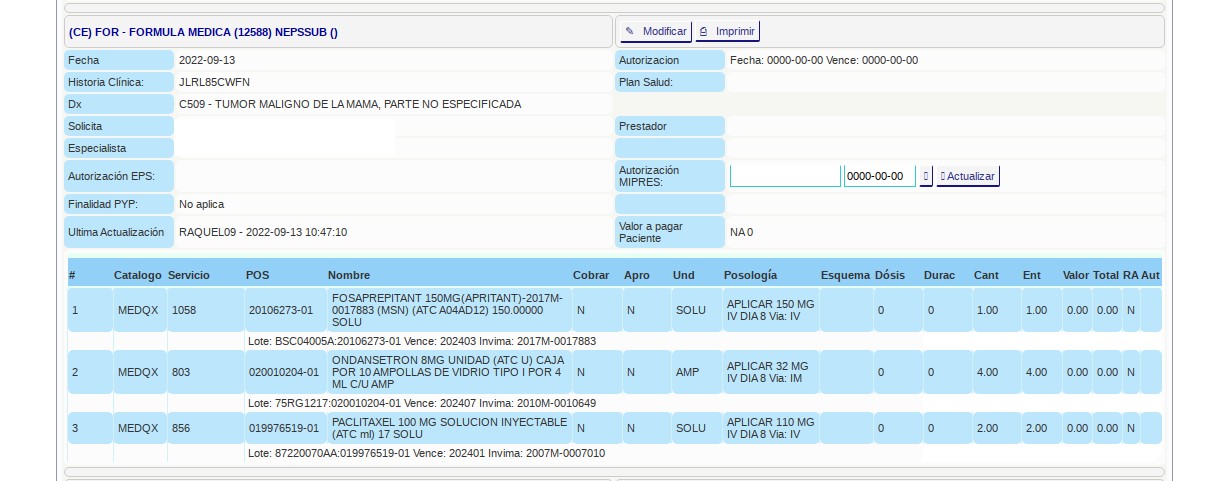Screen dimensions: 1228x481
Task: Click posology cell APLICAR 110 MG
Action: (770, 428)
